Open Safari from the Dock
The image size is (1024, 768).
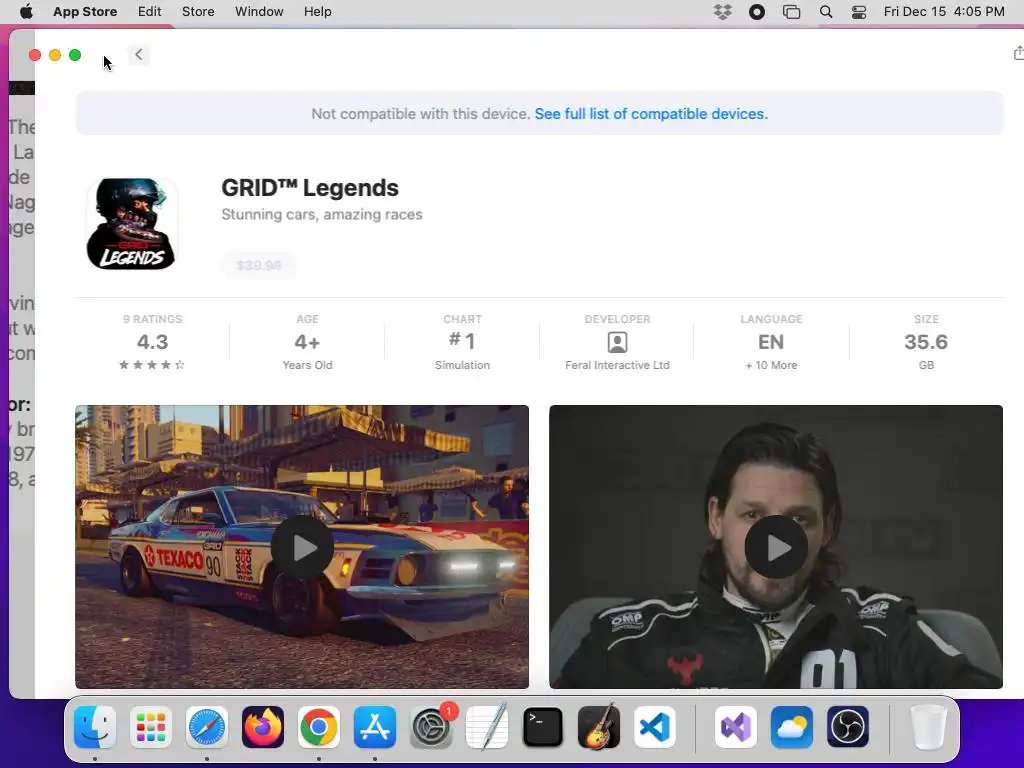click(207, 727)
